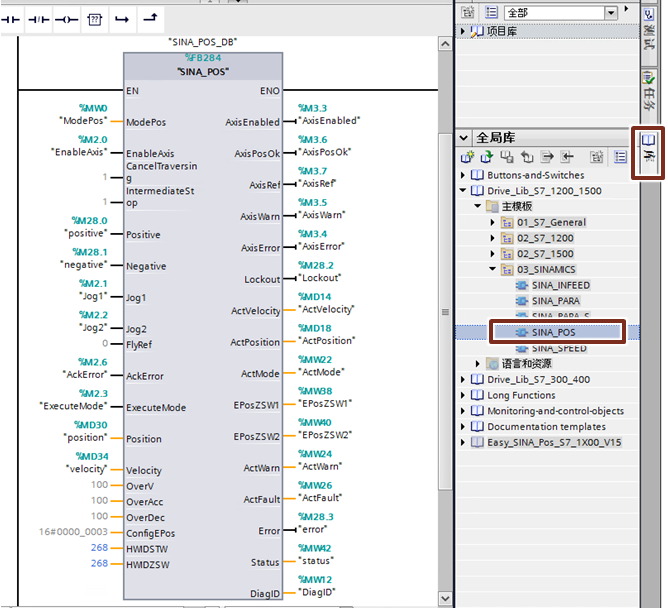
Task: Toggle details list view beside 全部 filter
Action: tap(491, 12)
